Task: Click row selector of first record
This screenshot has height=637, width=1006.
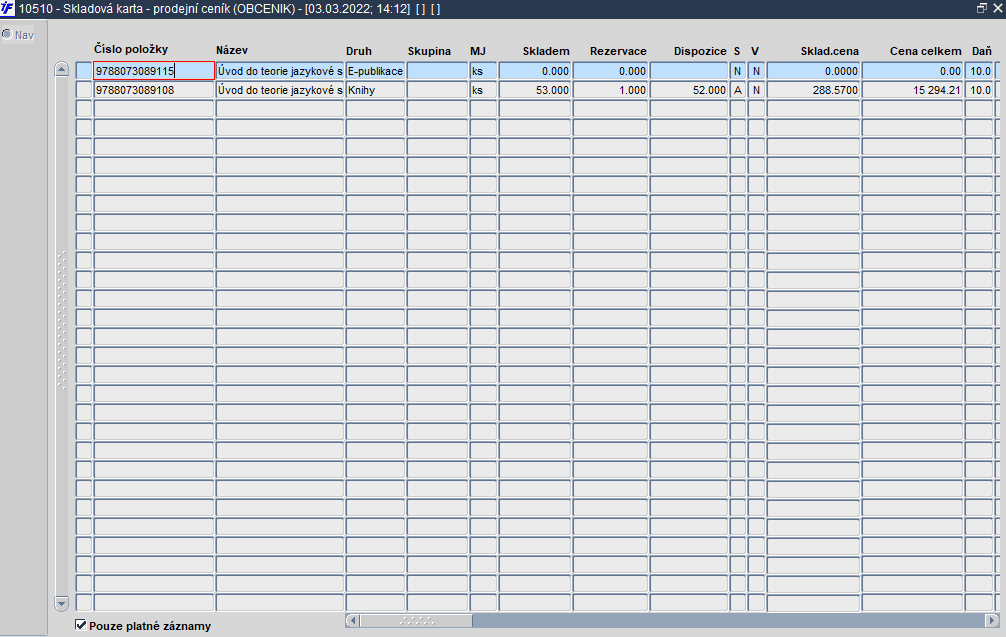Action: [x=84, y=71]
